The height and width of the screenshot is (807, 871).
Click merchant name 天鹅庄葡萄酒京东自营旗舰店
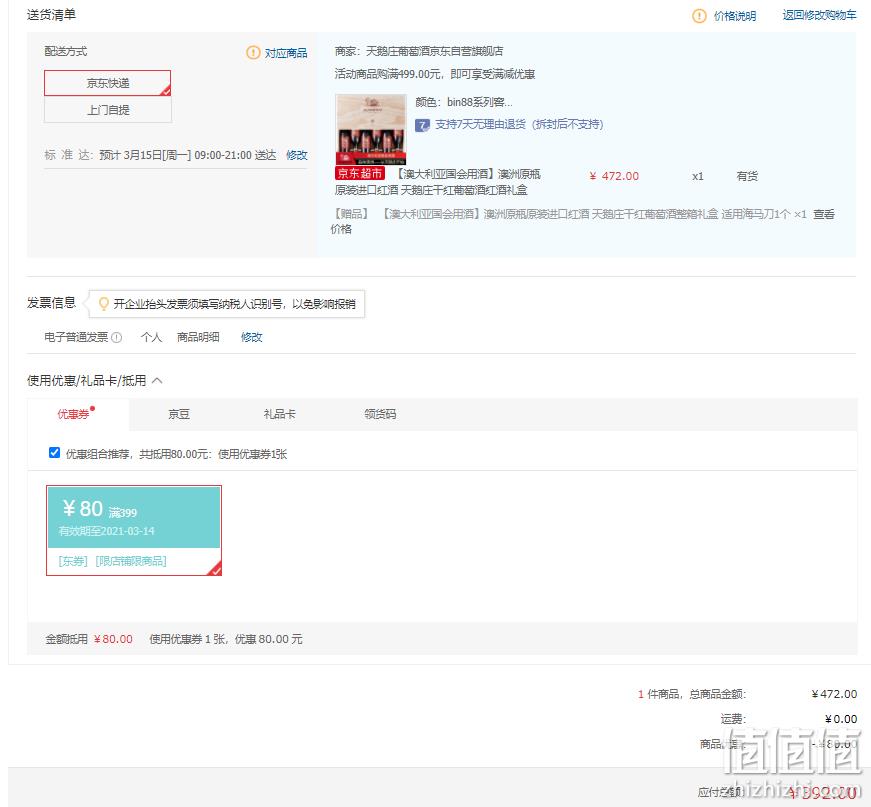(434, 52)
